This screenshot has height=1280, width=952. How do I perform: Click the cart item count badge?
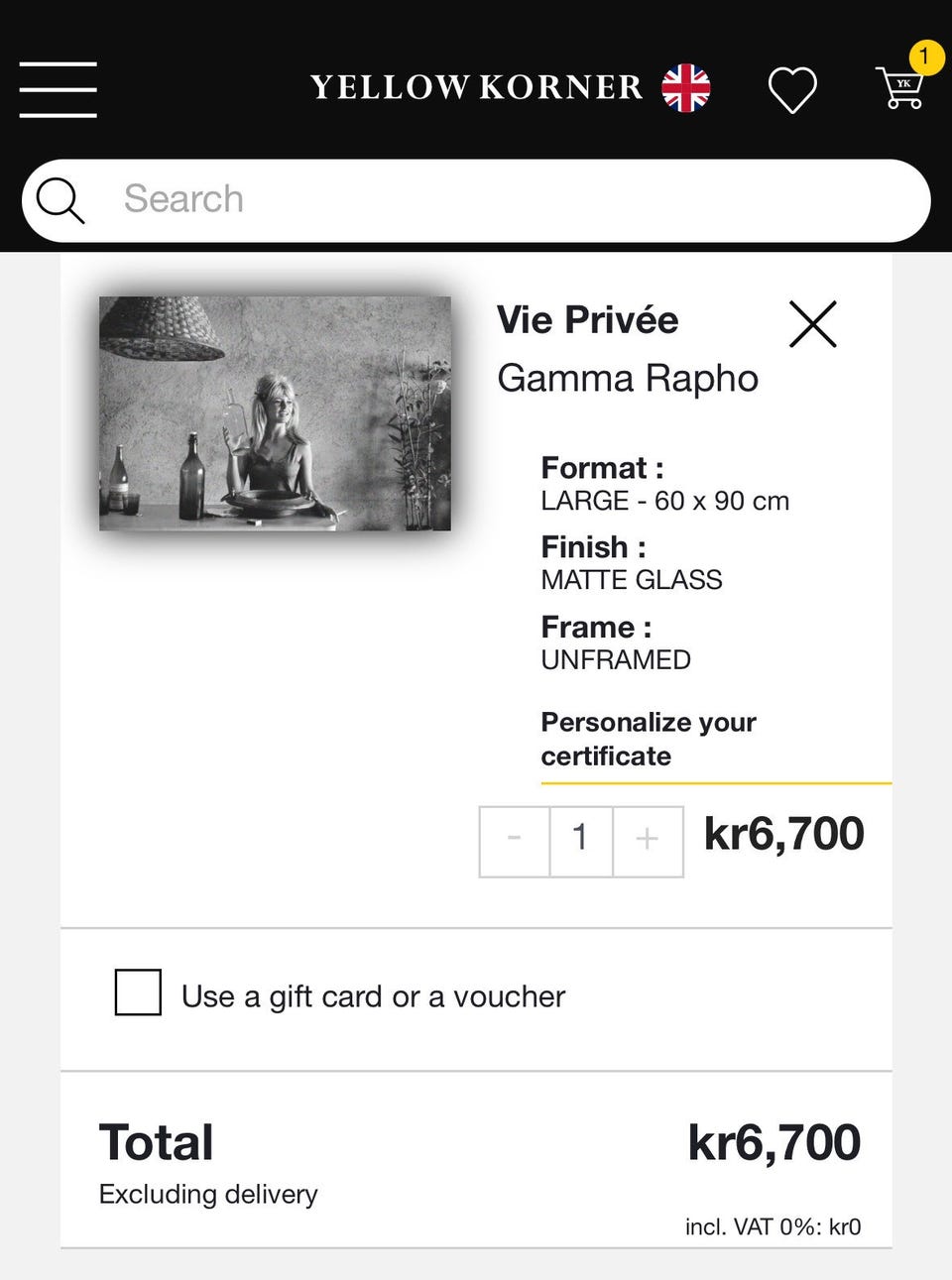pos(925,57)
